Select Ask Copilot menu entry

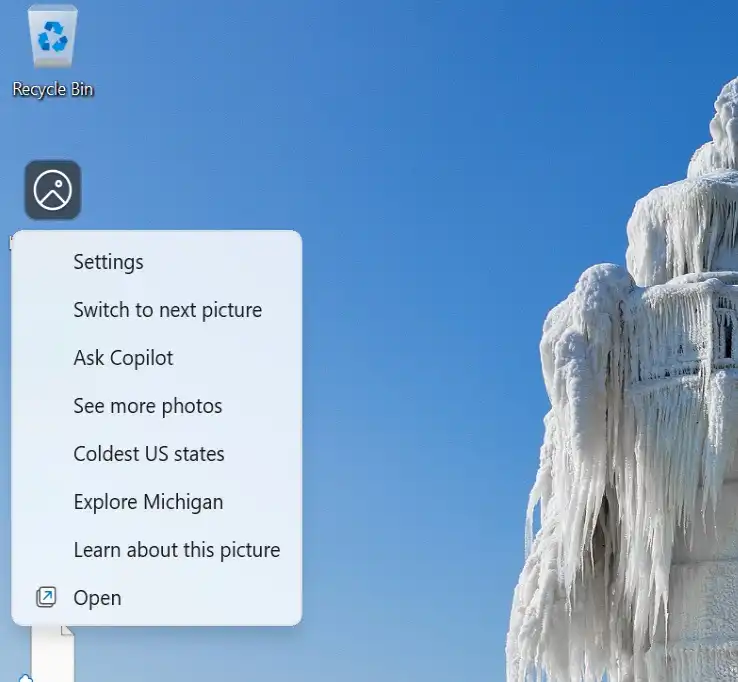(156, 358)
